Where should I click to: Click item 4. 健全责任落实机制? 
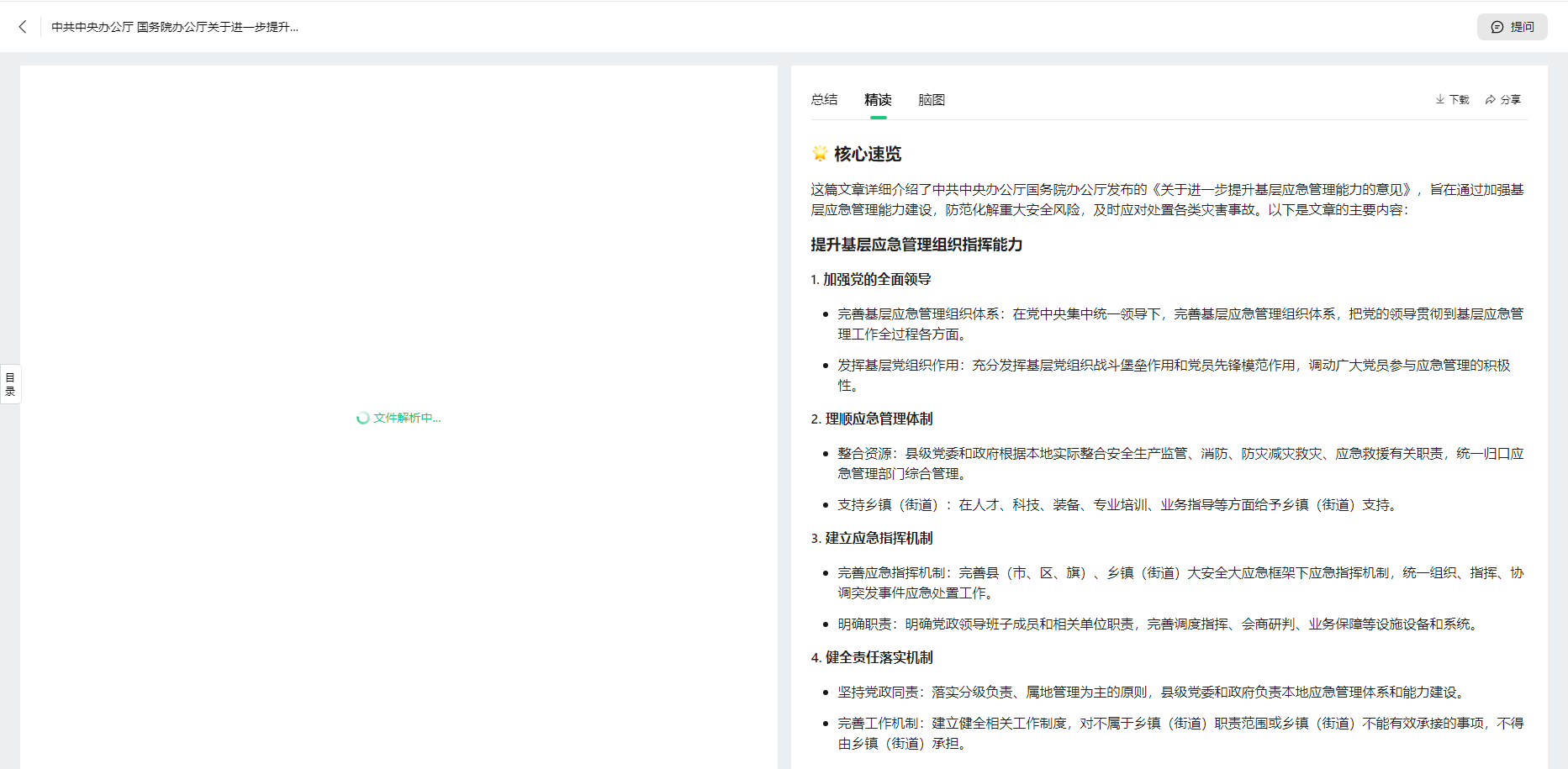click(x=872, y=657)
